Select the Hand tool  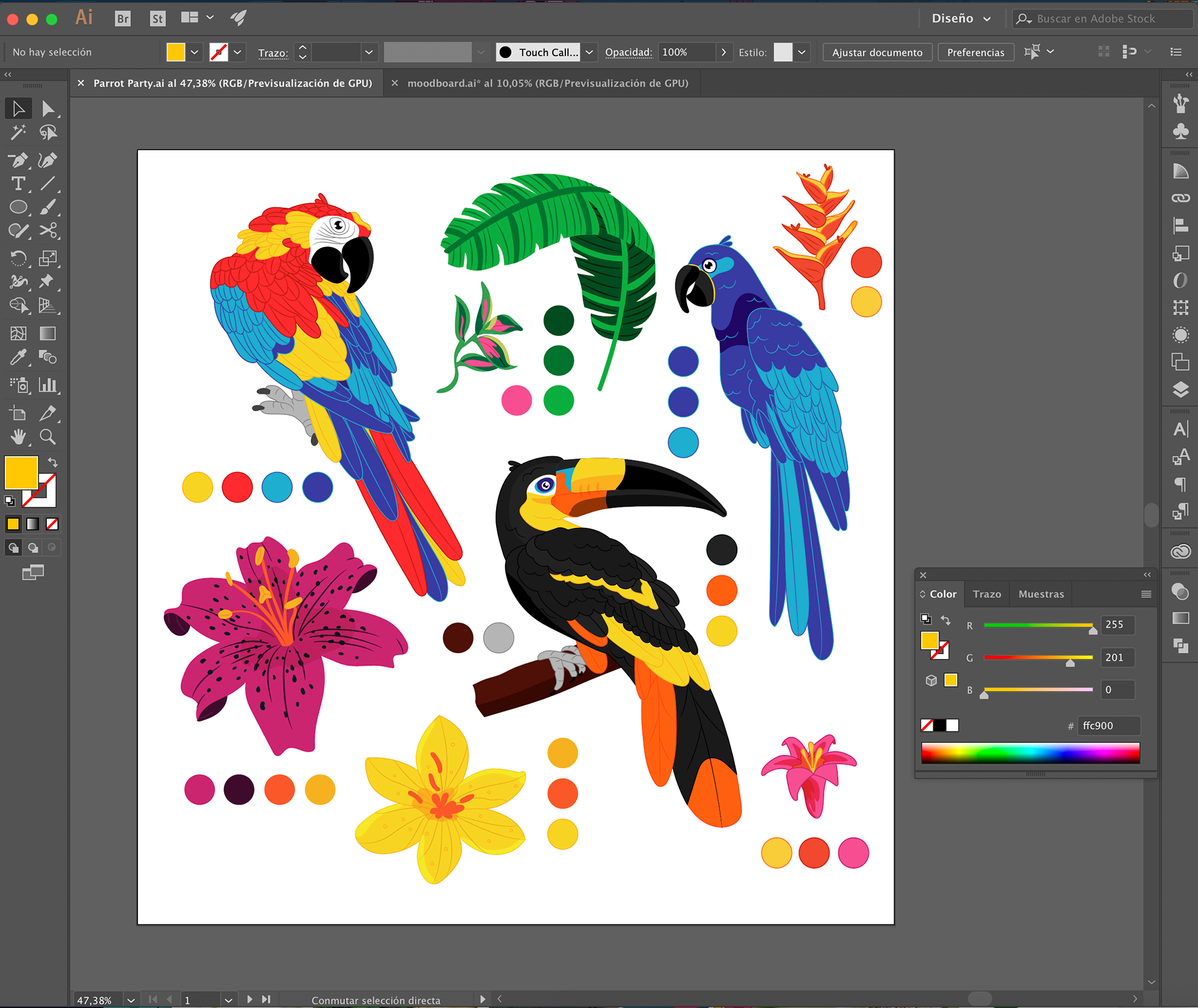tap(17, 437)
